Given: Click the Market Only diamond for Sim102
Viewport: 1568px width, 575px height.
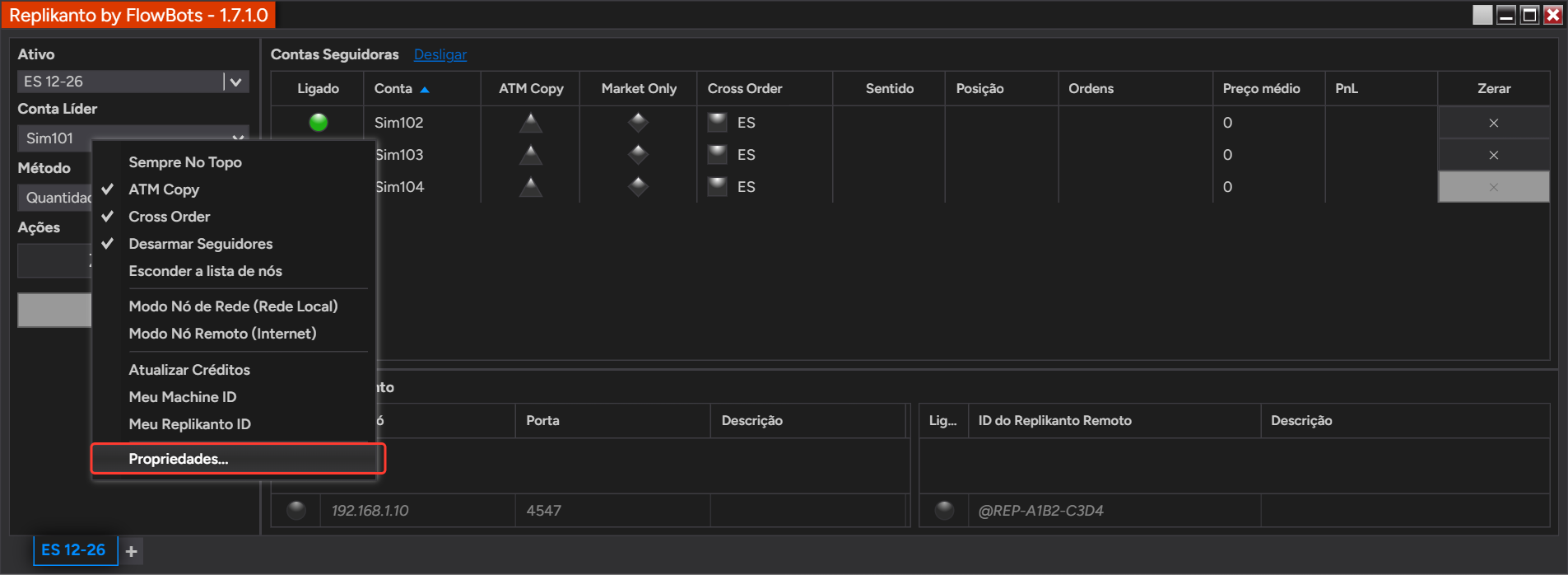Looking at the screenshot, I should [x=638, y=123].
